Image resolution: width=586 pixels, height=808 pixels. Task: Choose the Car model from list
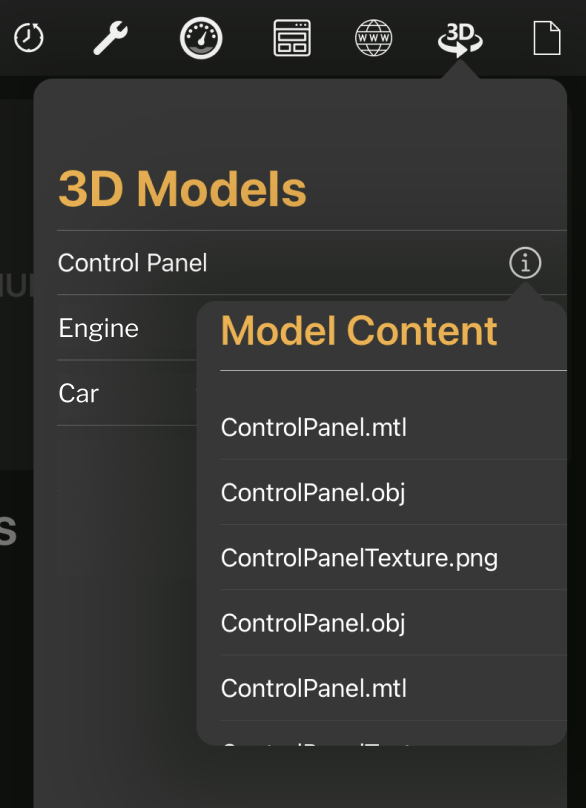[127, 393]
